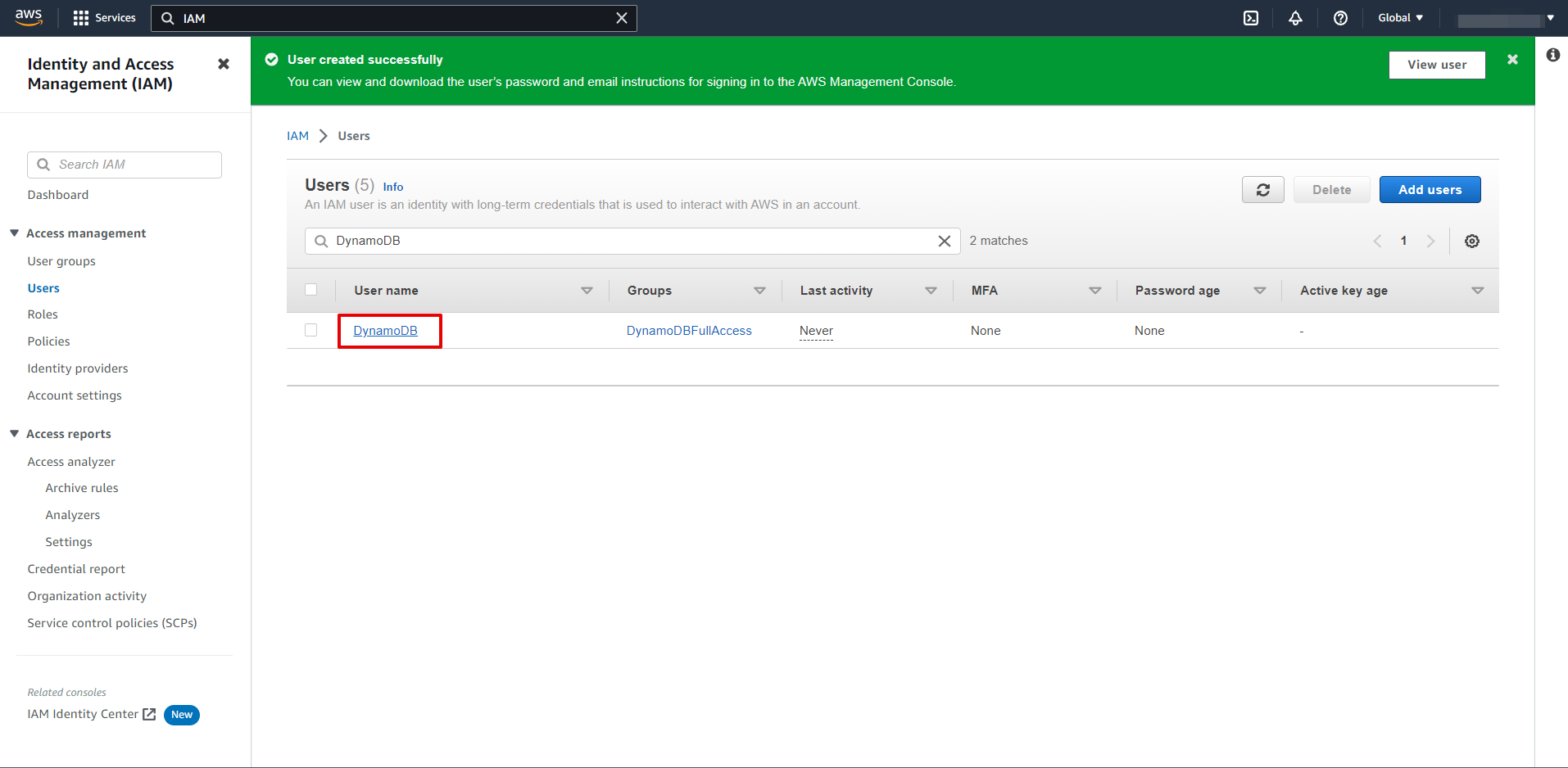Launch the CloudShell terminal icon

pos(1251,18)
